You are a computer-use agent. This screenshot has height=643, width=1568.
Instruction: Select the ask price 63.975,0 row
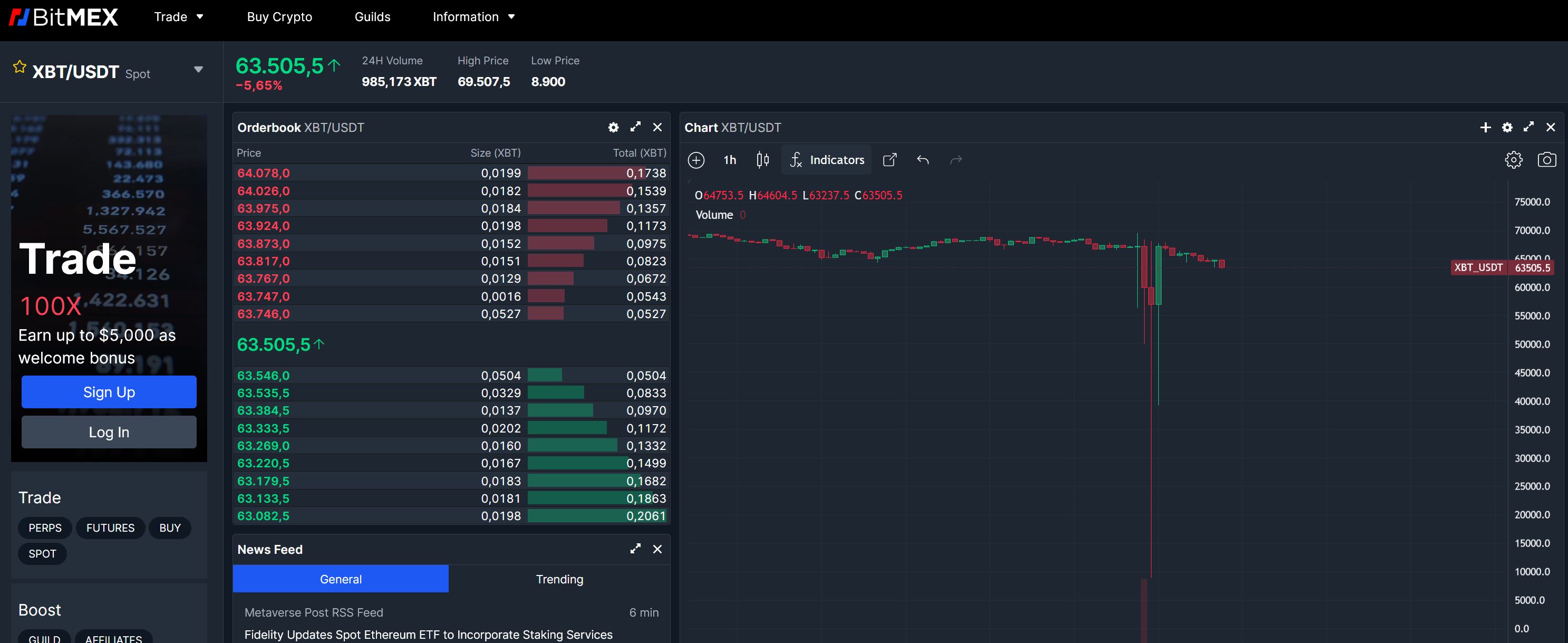451,208
